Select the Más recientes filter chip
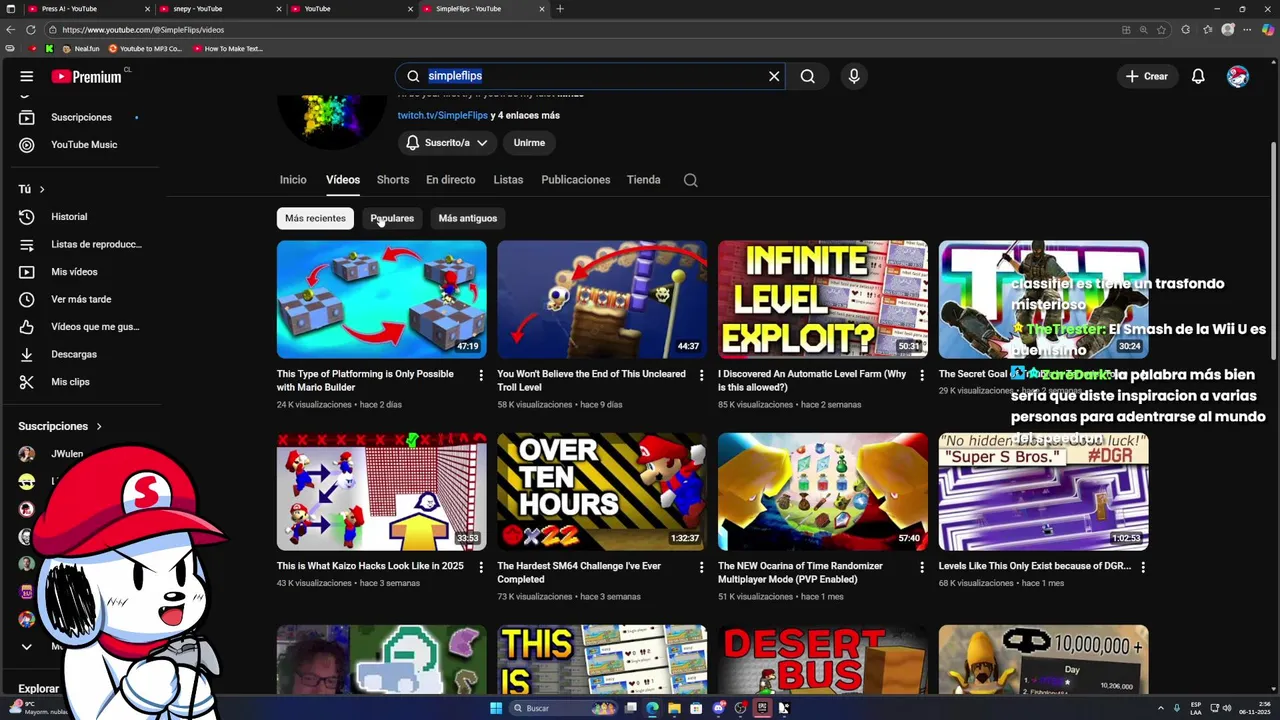1280x720 pixels. pos(315,218)
